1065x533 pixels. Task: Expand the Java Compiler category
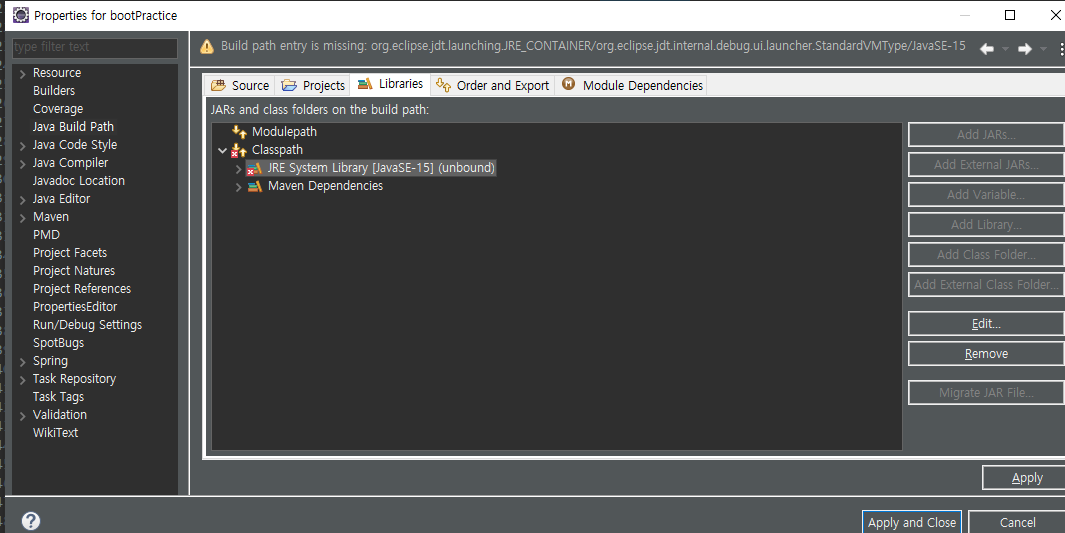pos(22,164)
